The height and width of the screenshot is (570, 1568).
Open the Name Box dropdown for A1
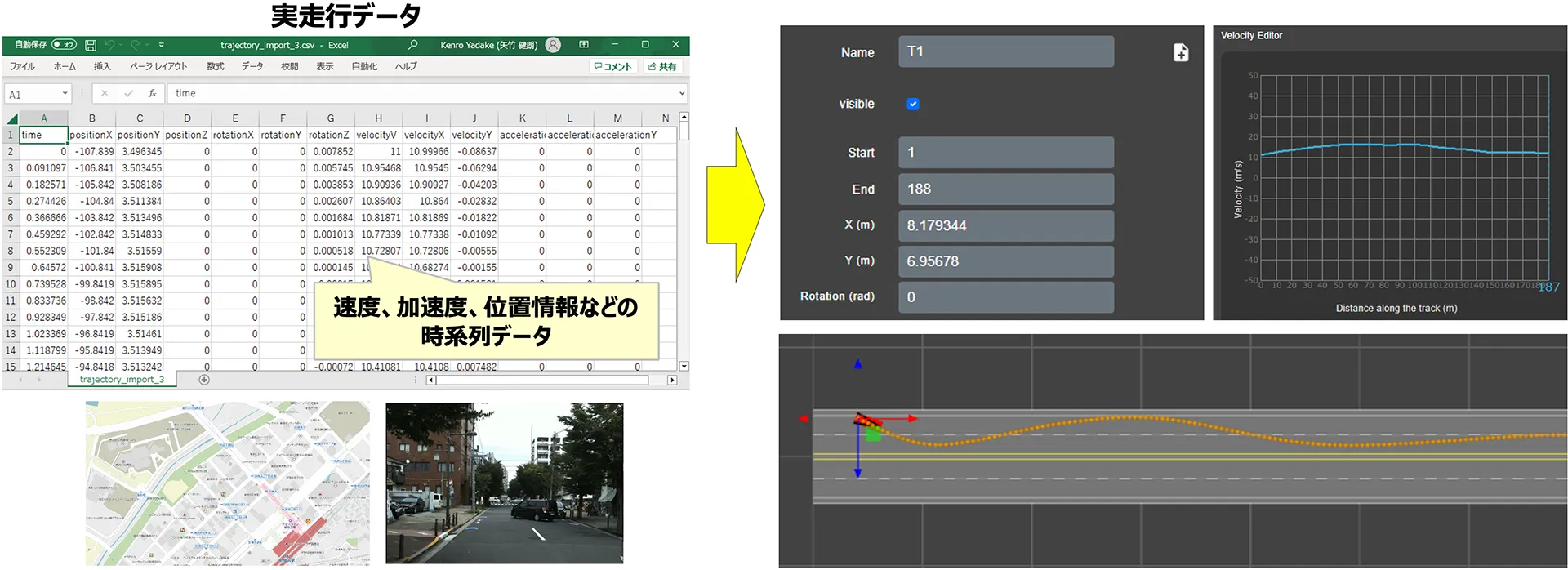[65, 94]
